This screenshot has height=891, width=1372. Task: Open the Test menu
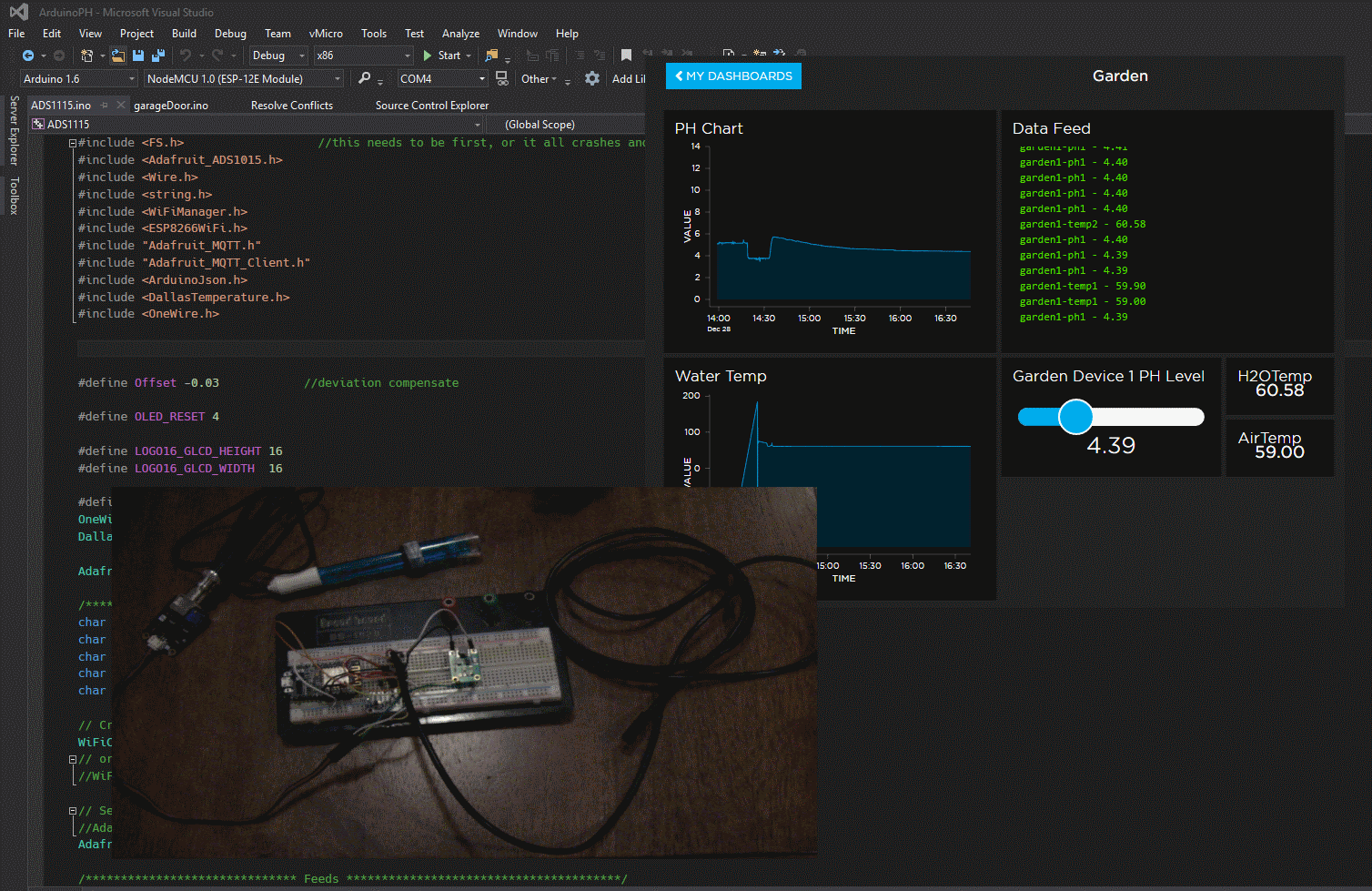(x=414, y=33)
